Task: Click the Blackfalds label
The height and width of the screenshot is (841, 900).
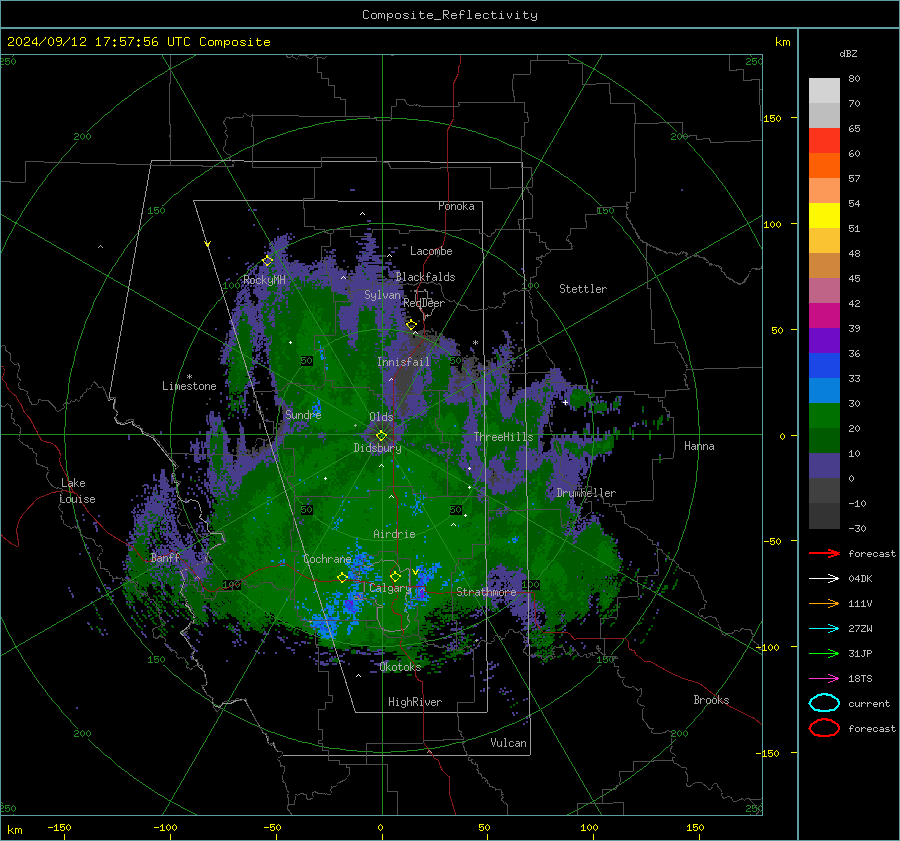Action: [425, 277]
